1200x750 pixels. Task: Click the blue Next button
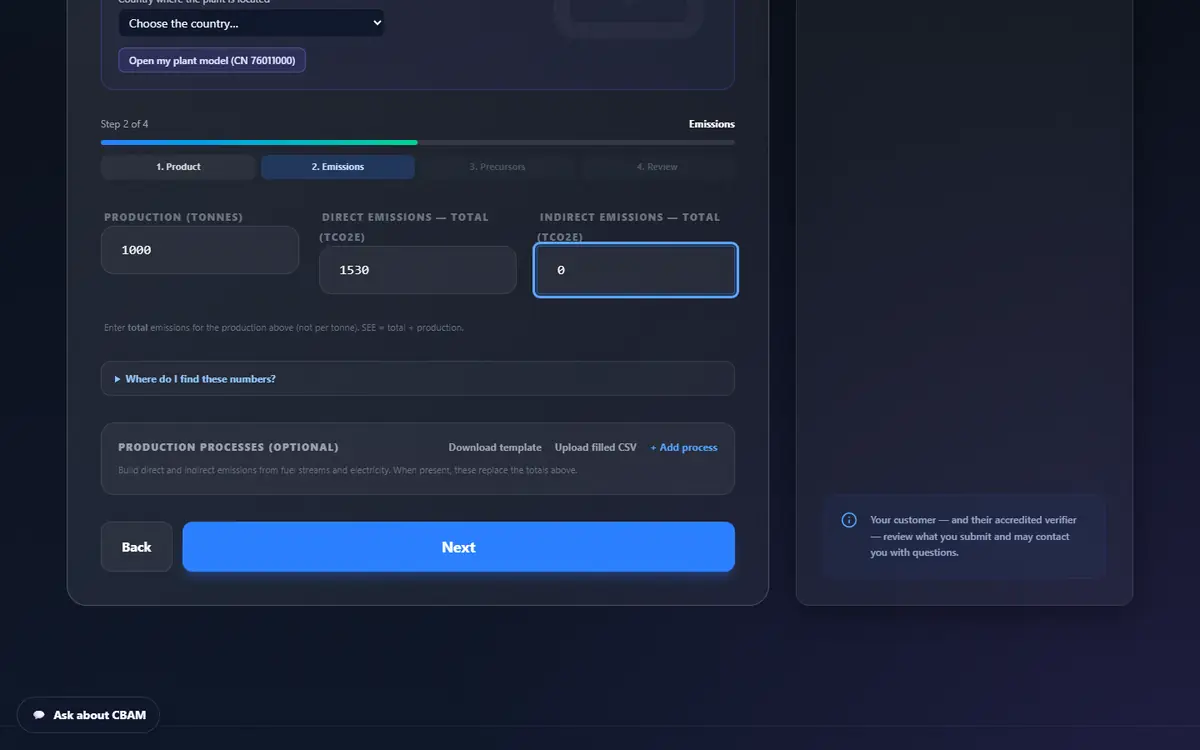[x=458, y=547]
